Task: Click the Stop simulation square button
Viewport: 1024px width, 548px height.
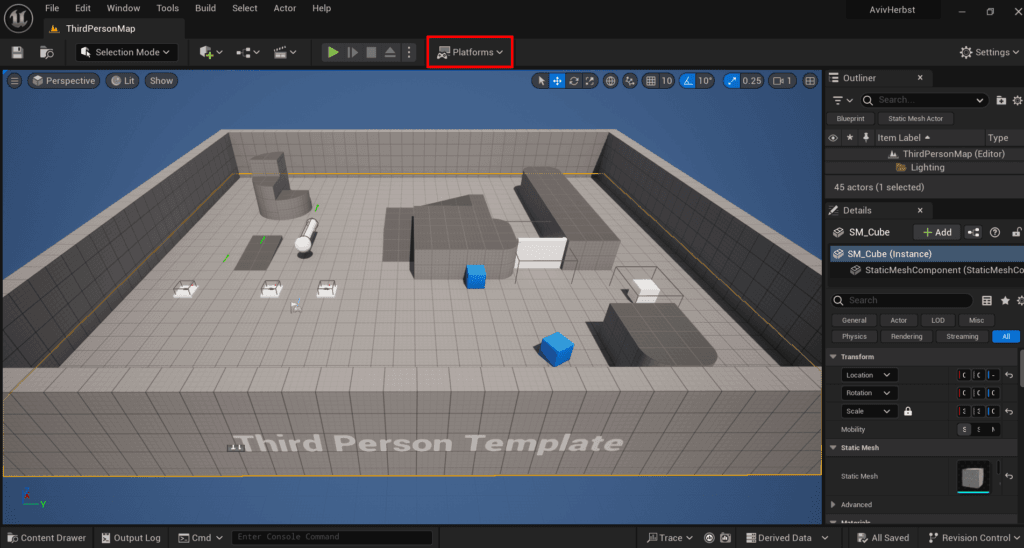Action: [x=371, y=52]
